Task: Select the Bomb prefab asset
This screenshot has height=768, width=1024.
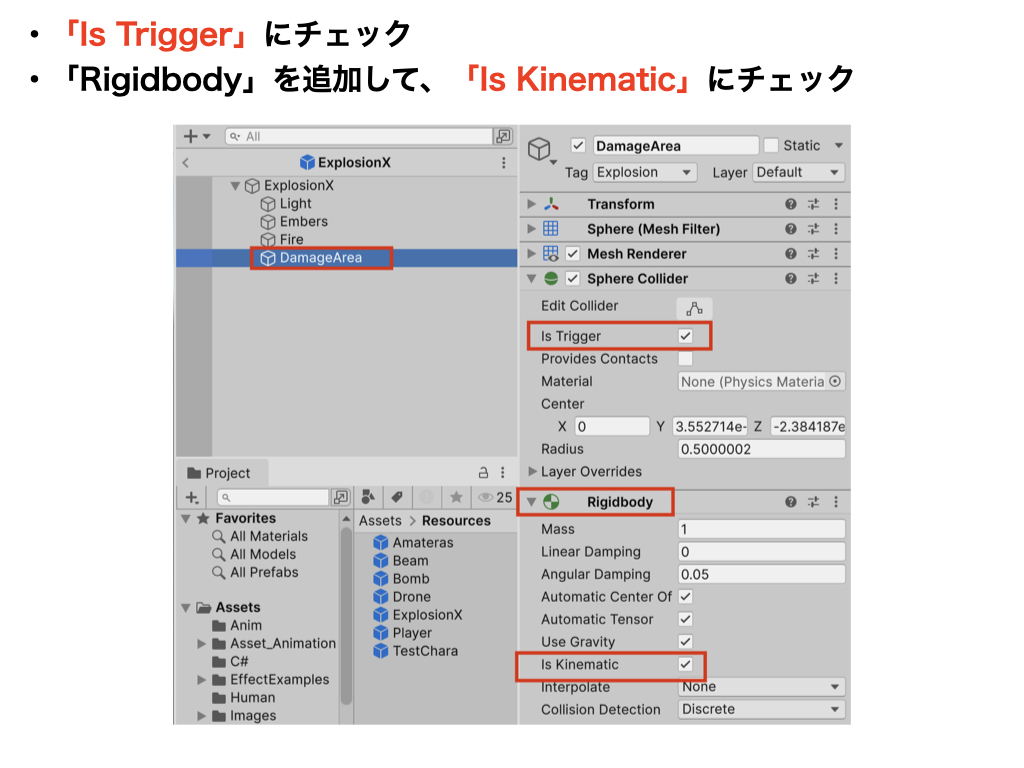Action: [x=411, y=579]
